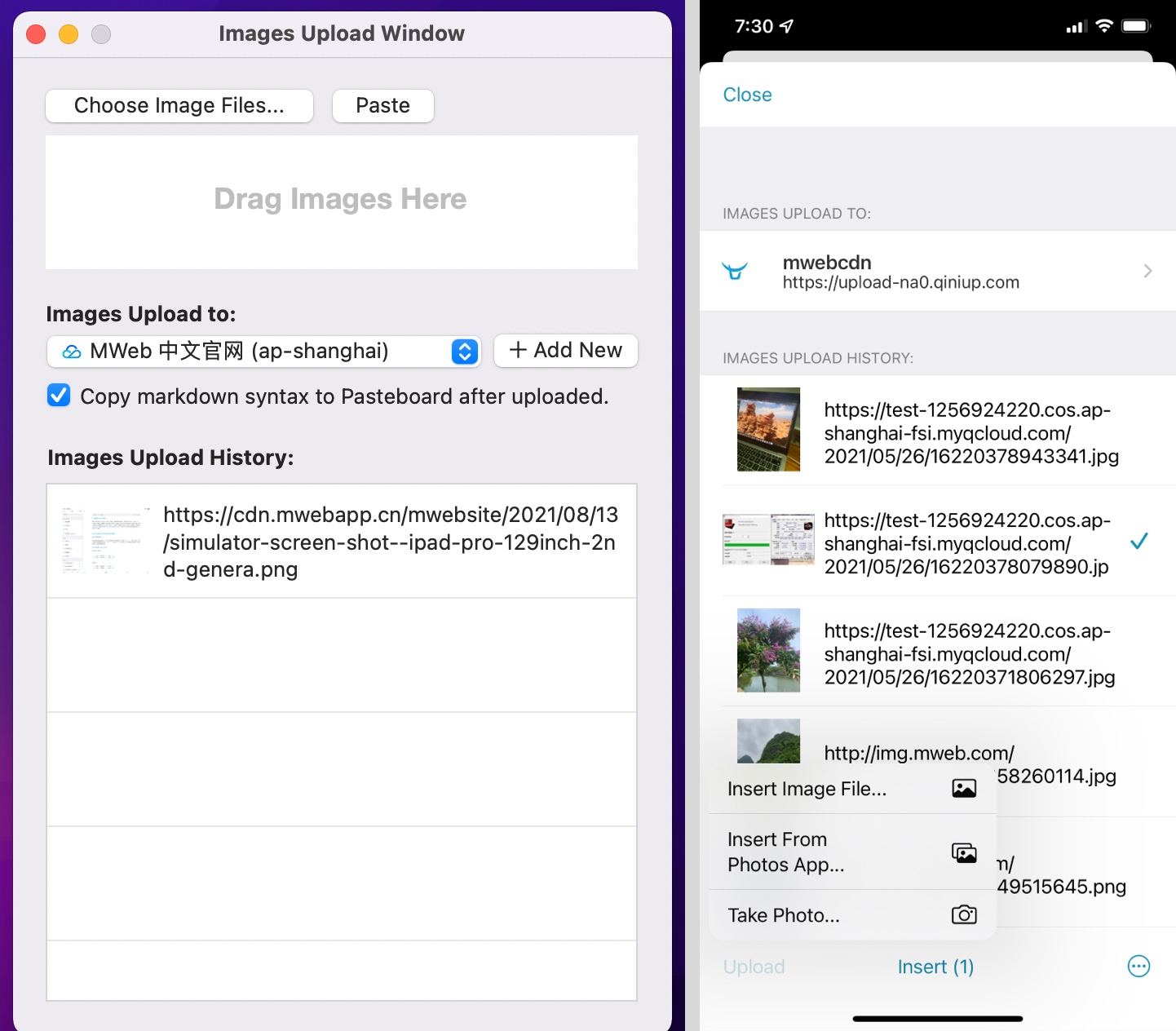Screen dimensions: 1176x1031
Task: Click the battery icon in the phone status bar
Action: (x=1136, y=26)
